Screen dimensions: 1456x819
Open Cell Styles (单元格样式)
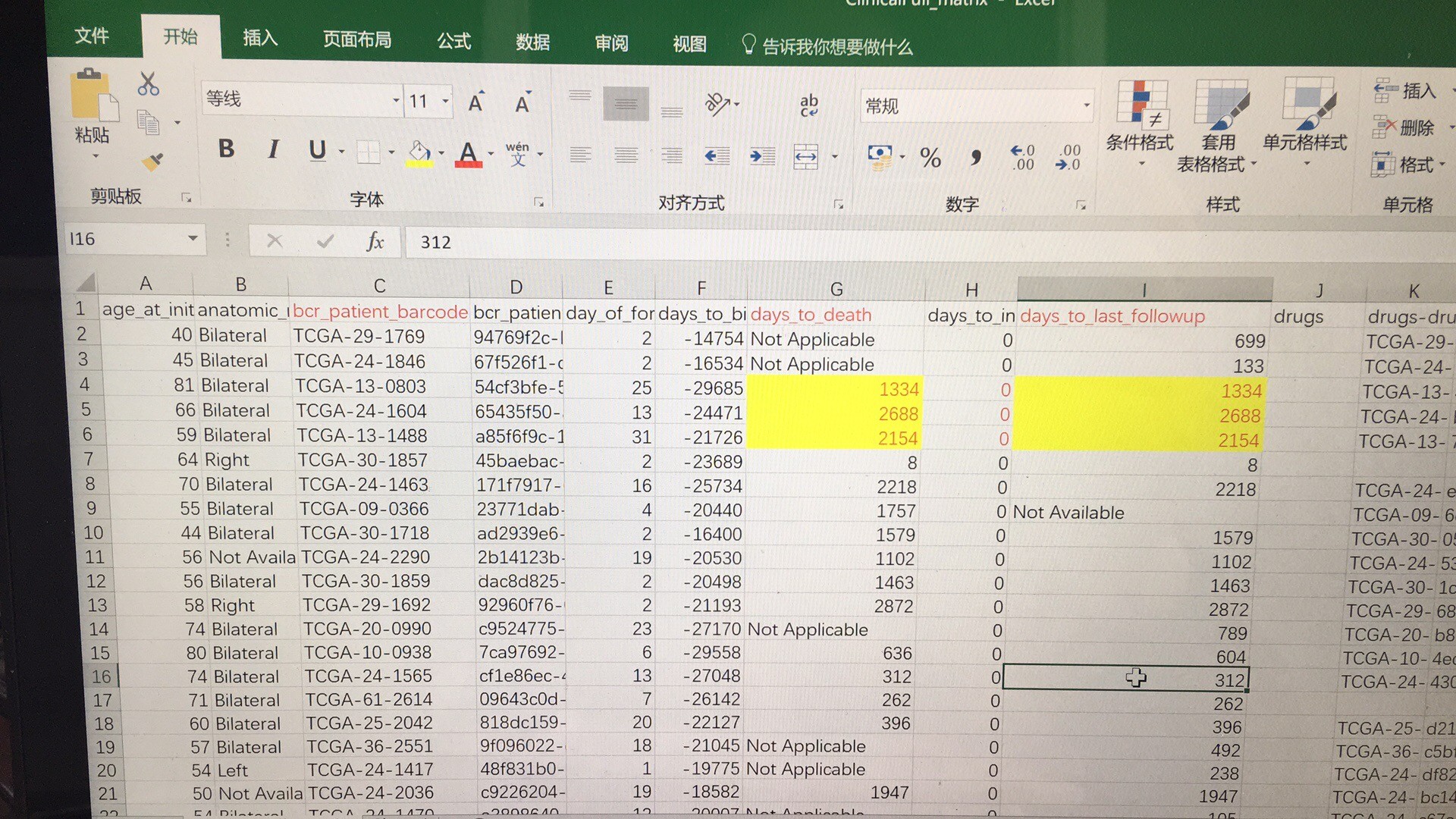[x=1304, y=121]
